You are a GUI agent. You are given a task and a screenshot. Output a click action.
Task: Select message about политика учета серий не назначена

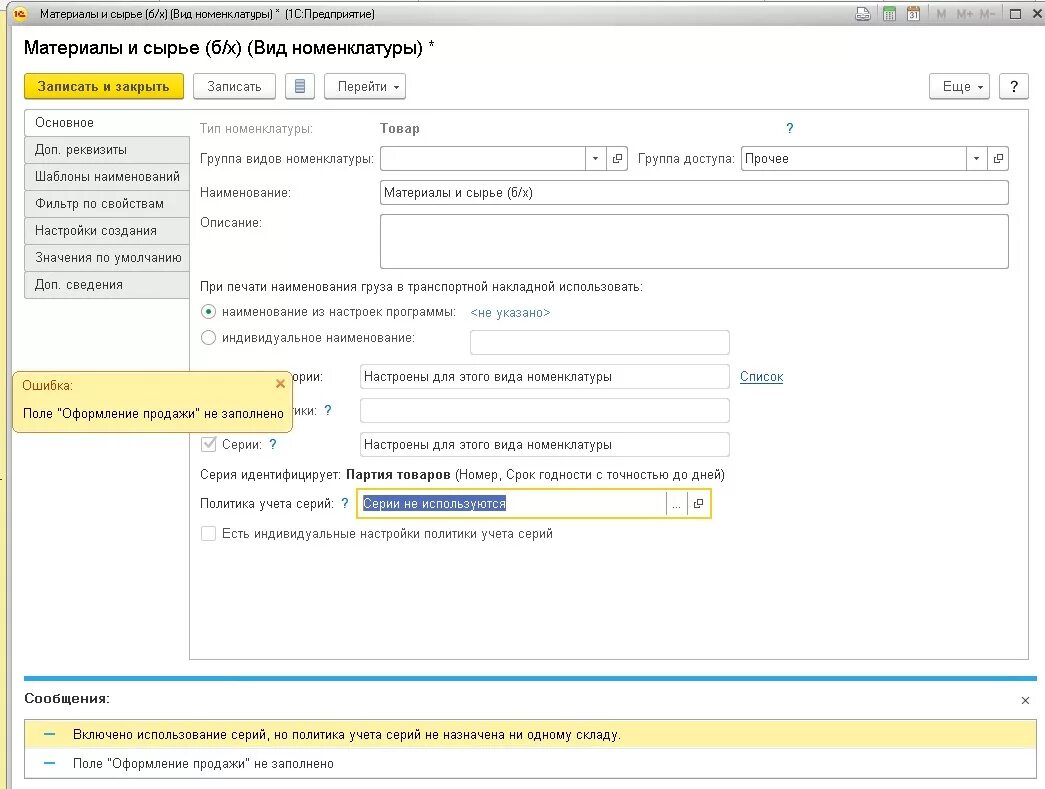coord(530,734)
